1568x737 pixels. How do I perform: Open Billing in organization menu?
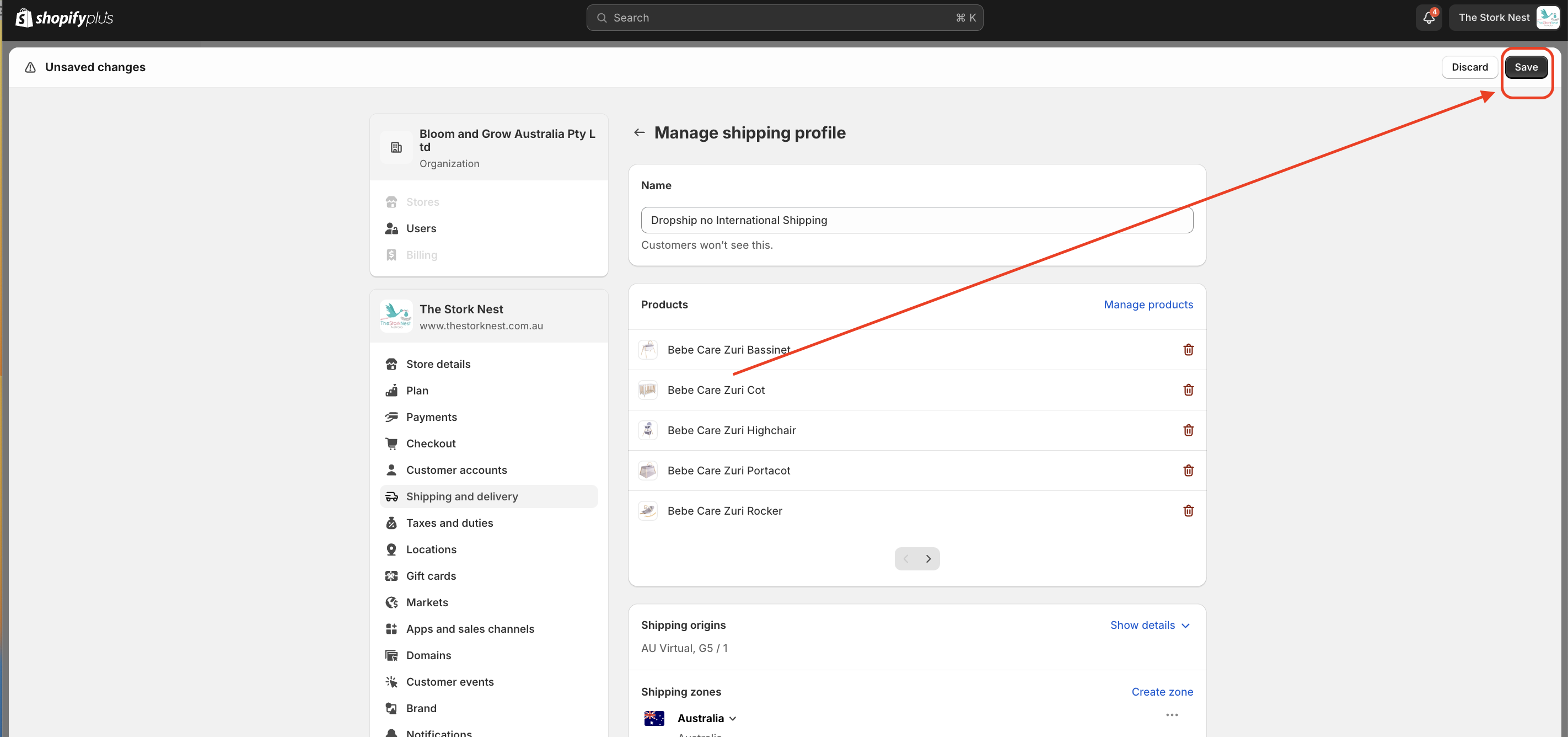[x=488, y=255]
